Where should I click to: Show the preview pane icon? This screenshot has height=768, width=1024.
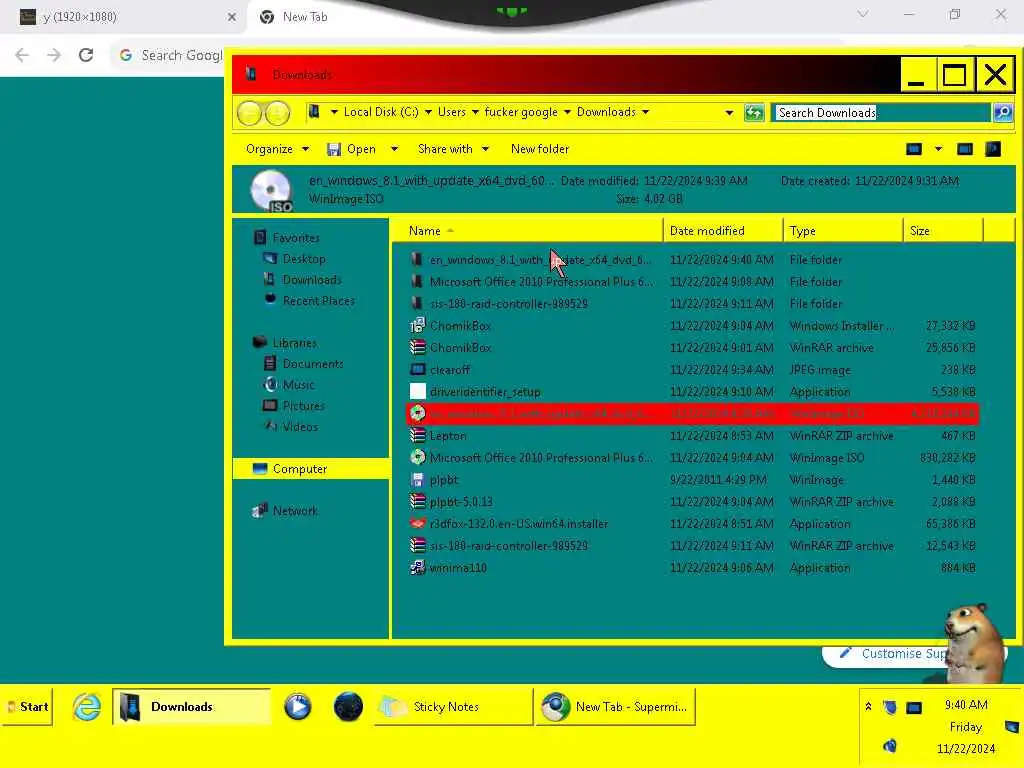965,149
